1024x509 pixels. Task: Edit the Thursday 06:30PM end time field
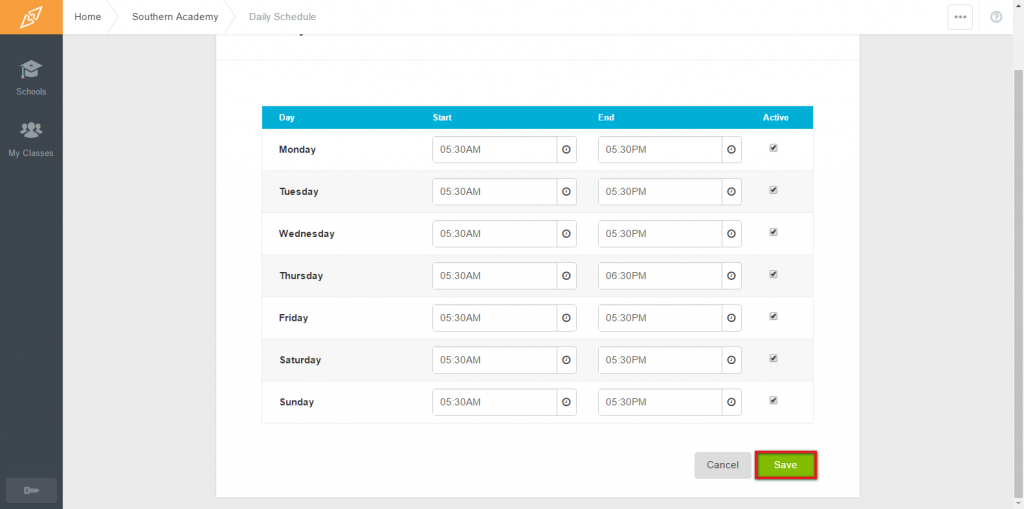pyautogui.click(x=660, y=276)
